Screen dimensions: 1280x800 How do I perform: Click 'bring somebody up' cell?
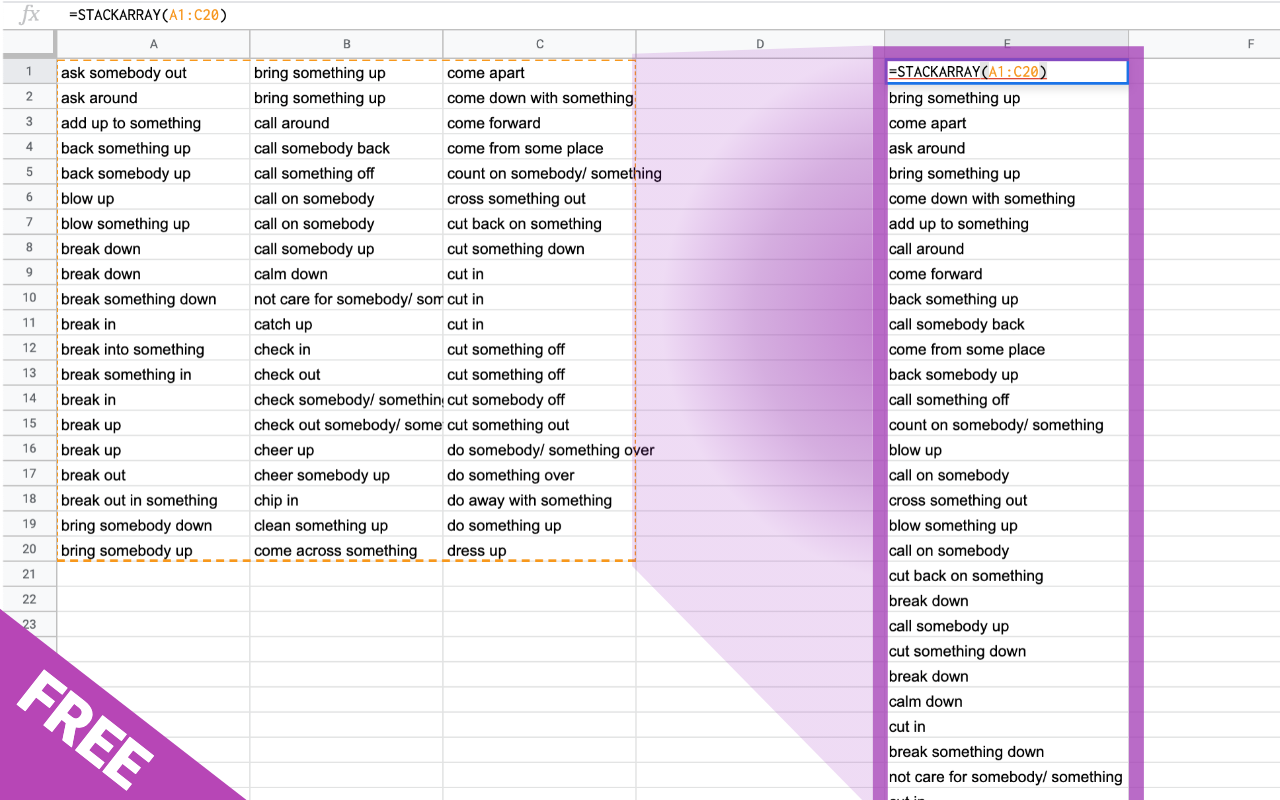point(153,550)
